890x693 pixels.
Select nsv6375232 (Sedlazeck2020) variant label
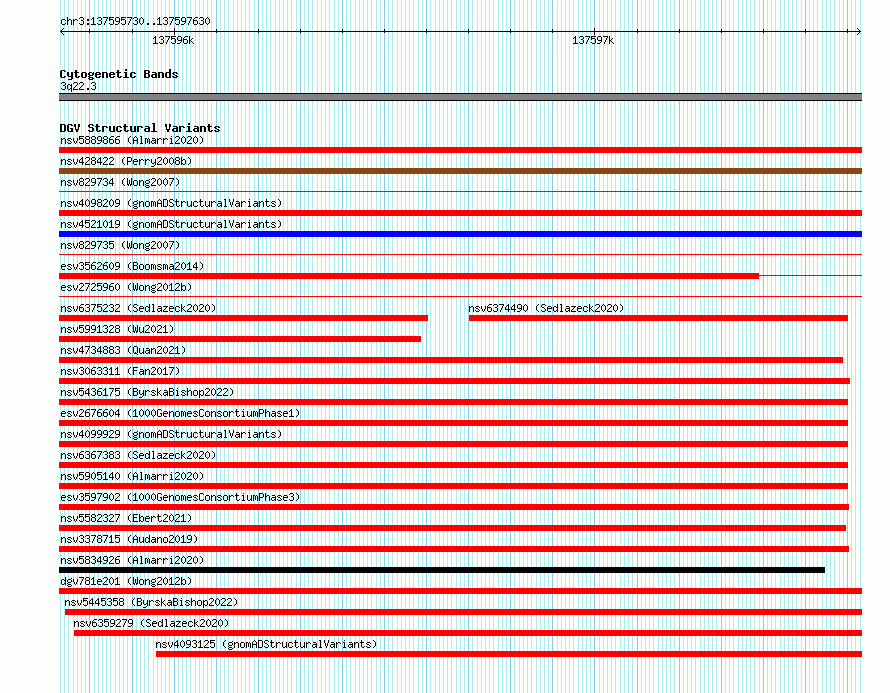click(138, 308)
